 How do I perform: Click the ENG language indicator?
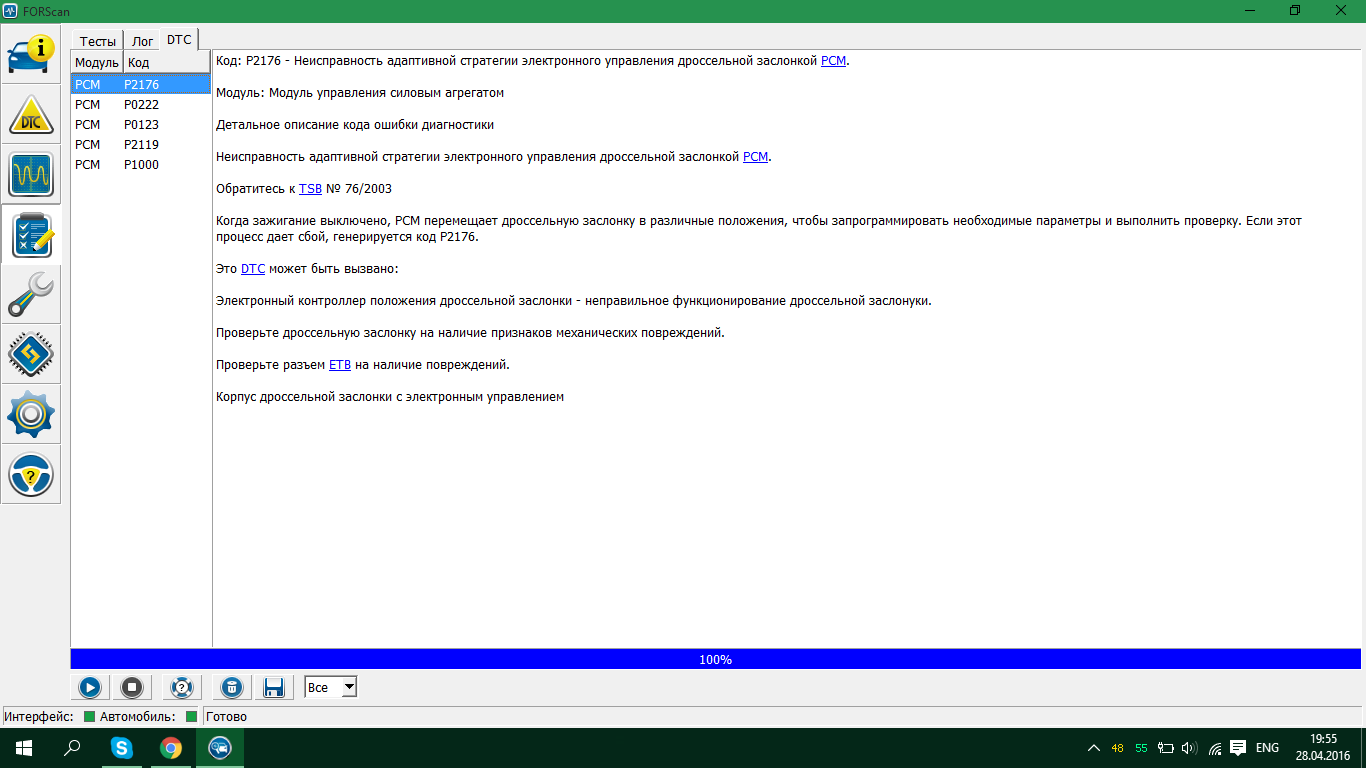pyautogui.click(x=1267, y=748)
